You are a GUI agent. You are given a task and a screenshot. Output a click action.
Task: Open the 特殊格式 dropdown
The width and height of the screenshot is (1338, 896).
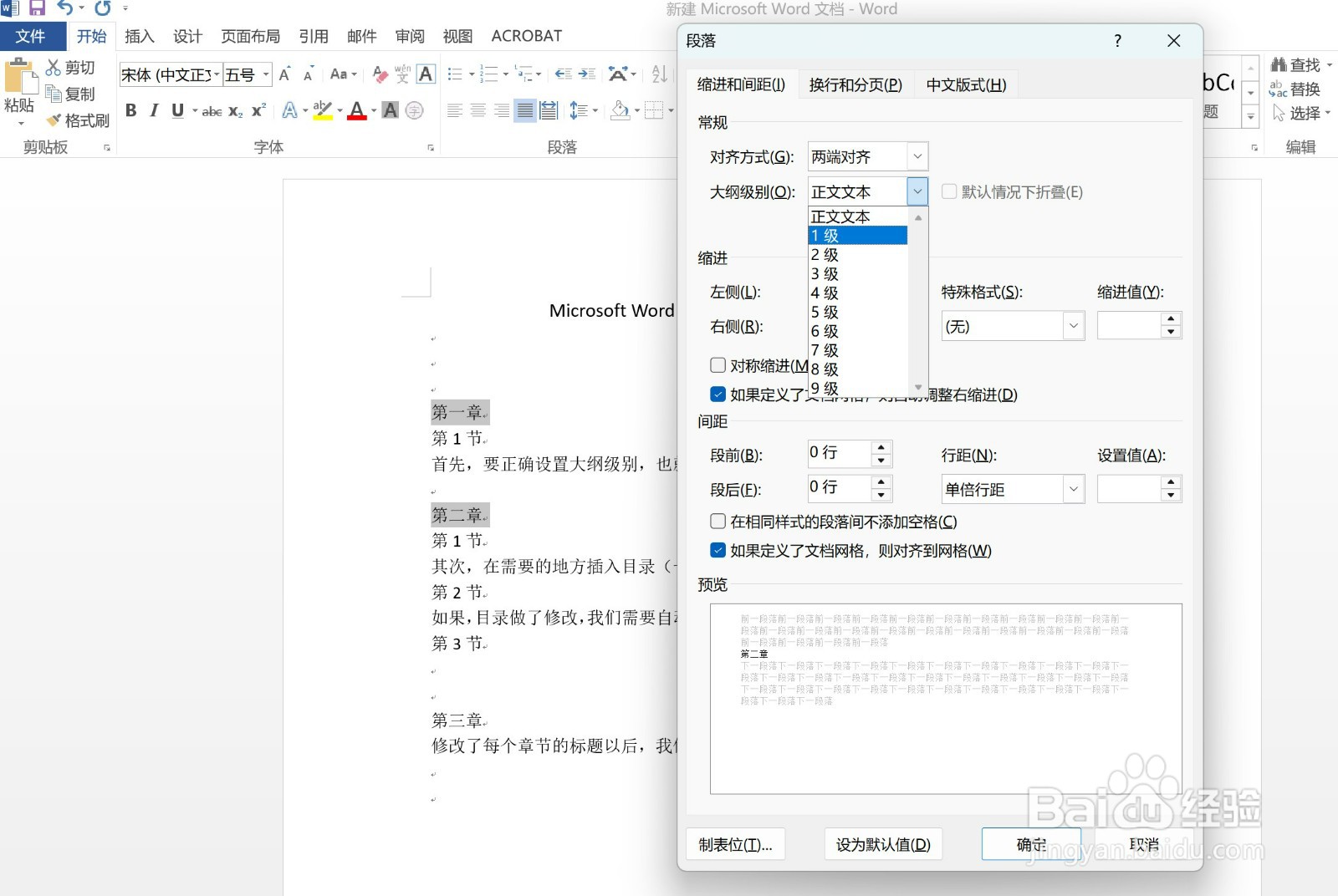pyautogui.click(x=1073, y=326)
